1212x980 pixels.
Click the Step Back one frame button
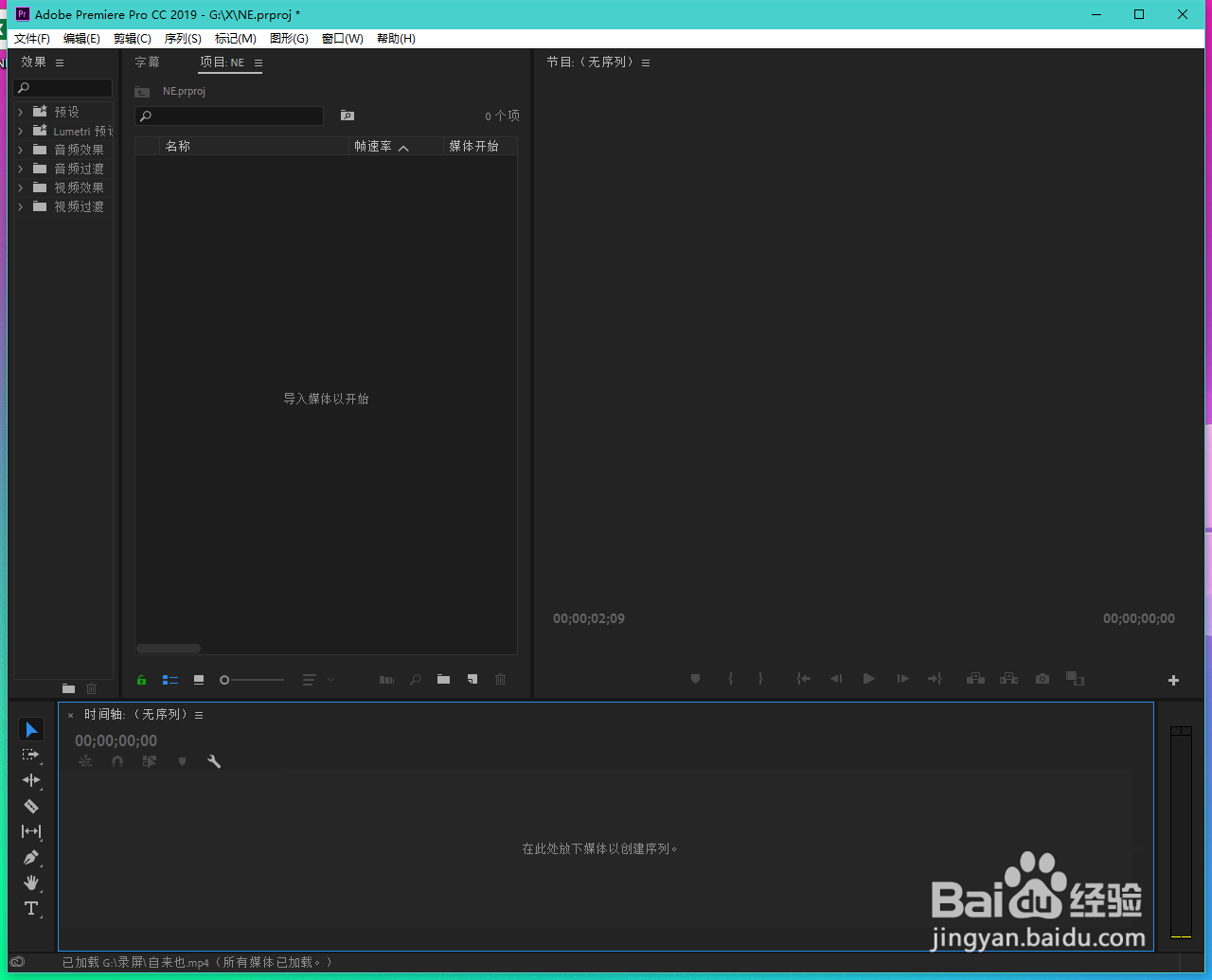pyautogui.click(x=836, y=679)
